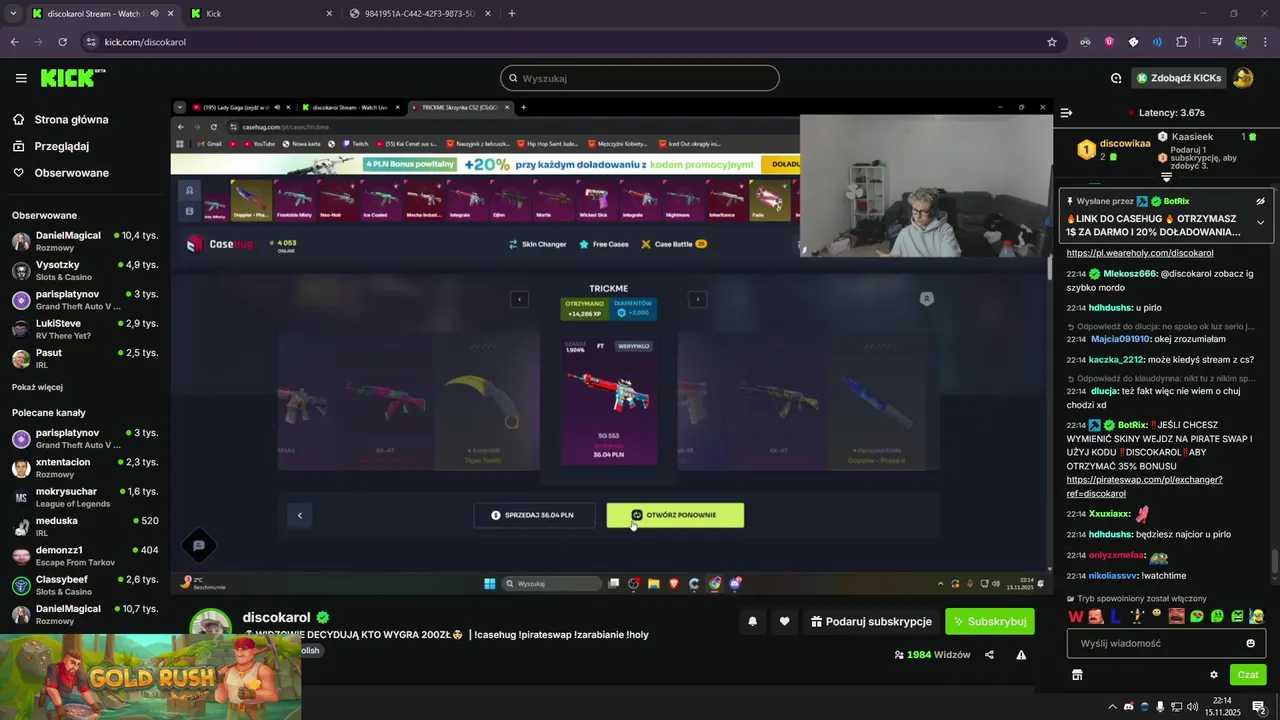
Task: Click the Kick search field Wyszukaj
Action: point(640,78)
